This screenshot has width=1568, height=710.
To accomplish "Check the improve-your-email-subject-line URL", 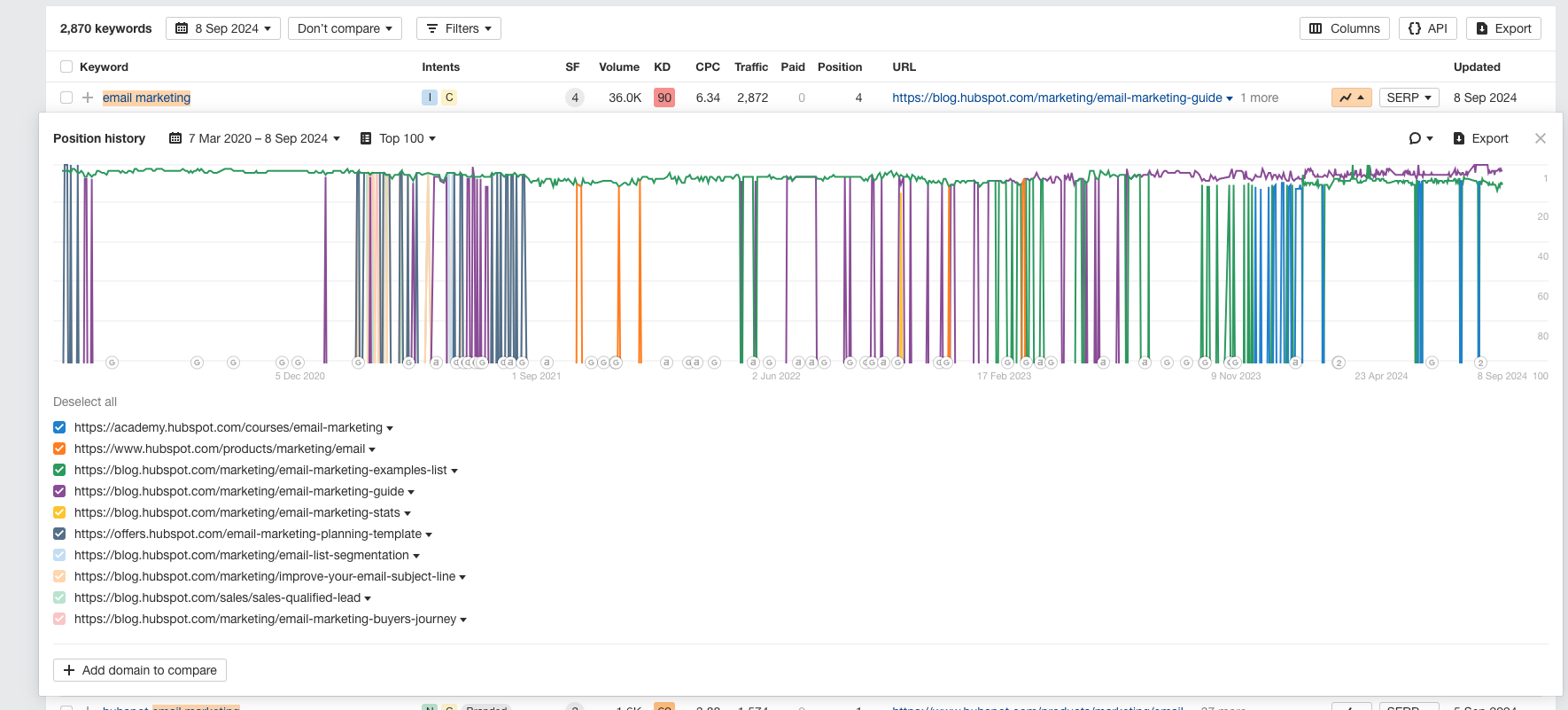I will click(x=59, y=576).
